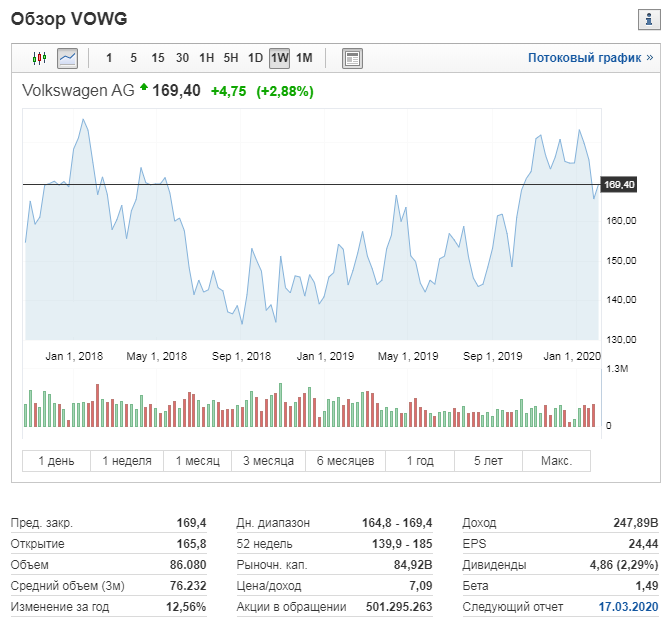Click the Изменение за год value 12,56%
This screenshot has height=625, width=672.
coord(186,607)
